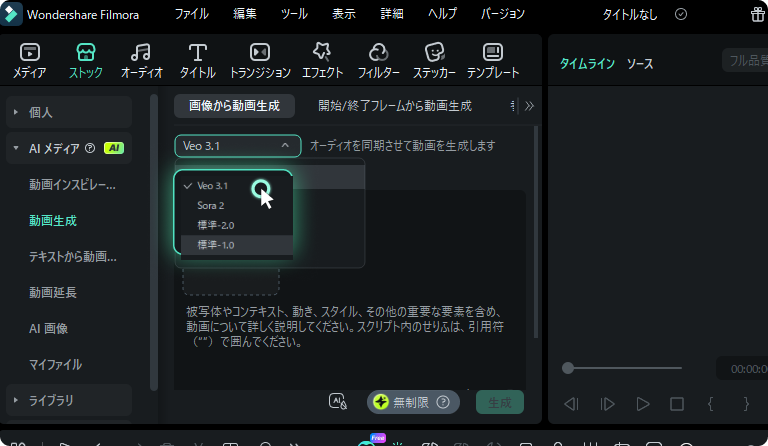Open AI 画像 in sidebar

point(48,329)
